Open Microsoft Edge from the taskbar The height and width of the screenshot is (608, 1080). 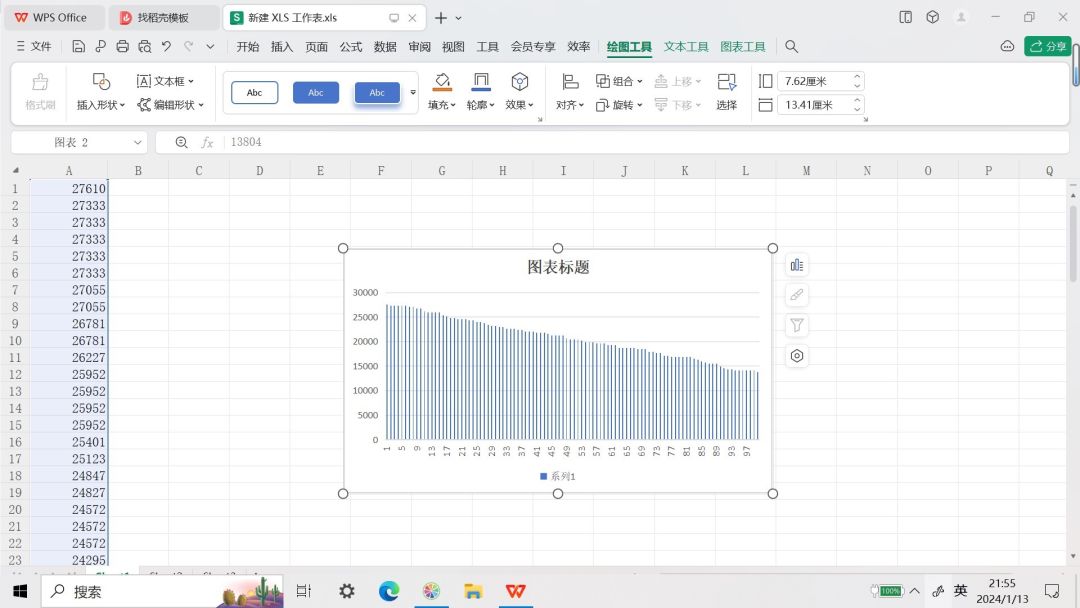tap(389, 592)
